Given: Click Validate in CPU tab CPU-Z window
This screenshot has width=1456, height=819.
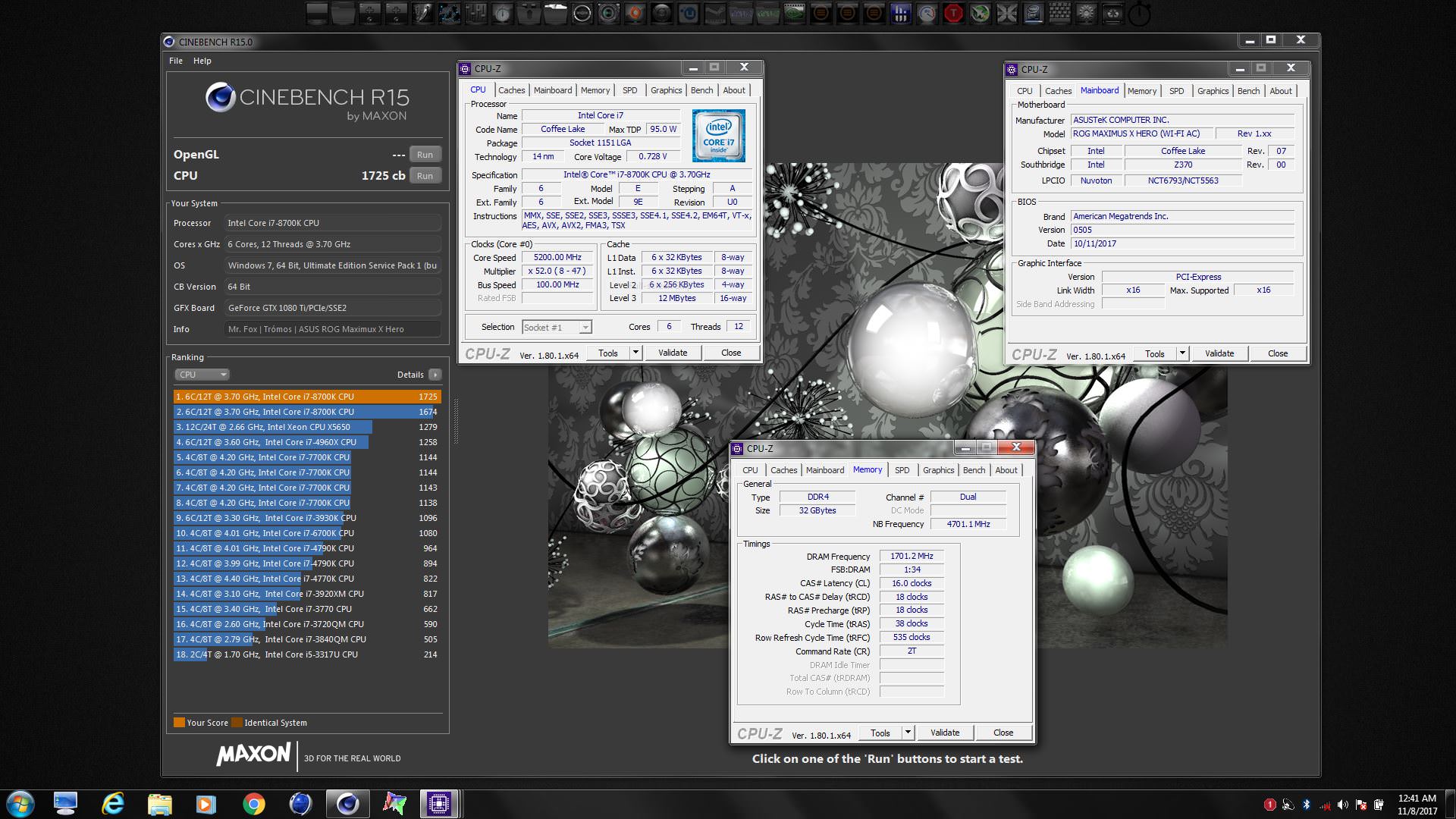Looking at the screenshot, I should pos(673,353).
